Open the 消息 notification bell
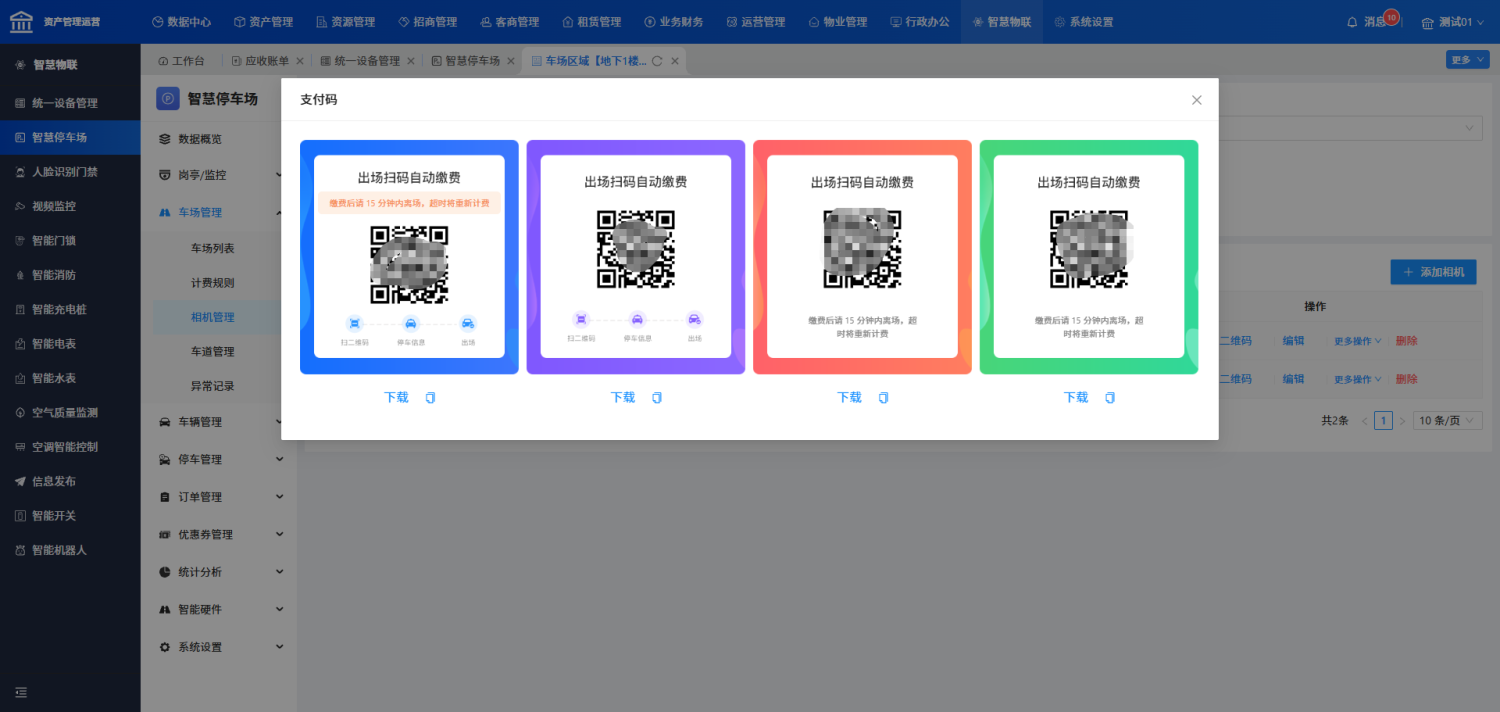The height and width of the screenshot is (712, 1500). pos(1353,22)
